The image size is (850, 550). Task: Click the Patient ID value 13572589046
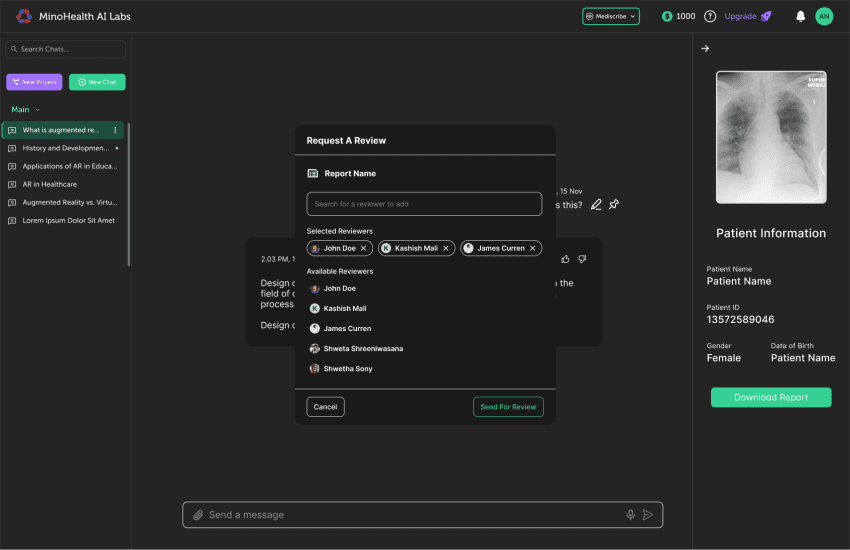(740, 320)
